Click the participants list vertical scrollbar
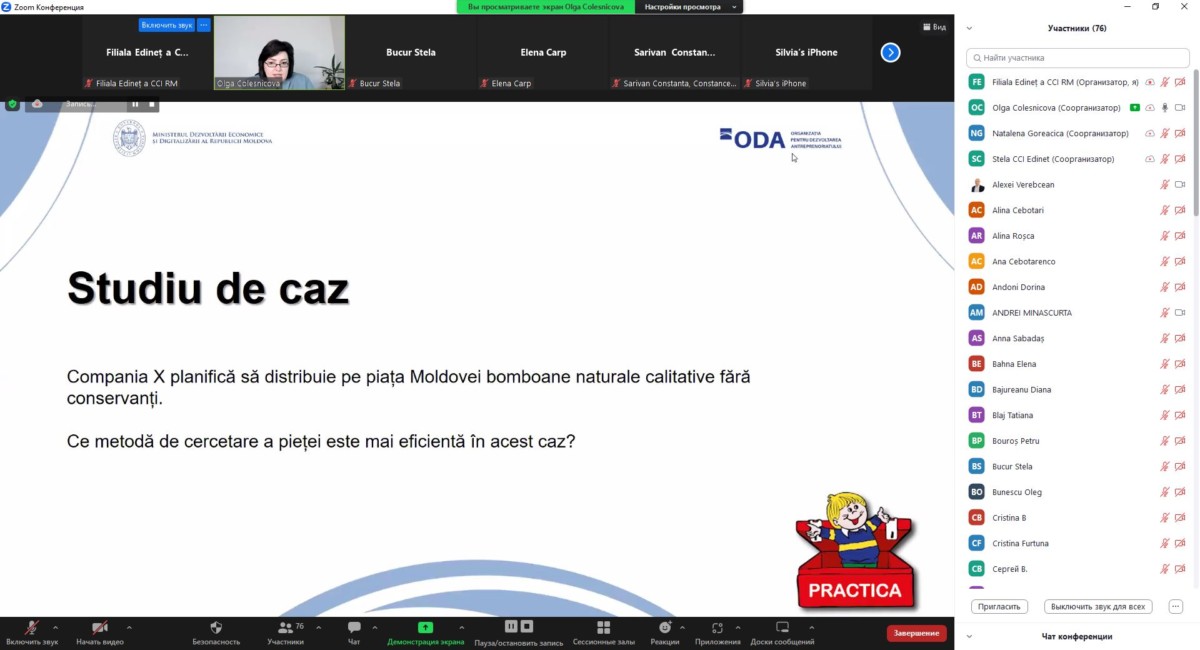The width and height of the screenshot is (1200, 650). click(1195, 142)
